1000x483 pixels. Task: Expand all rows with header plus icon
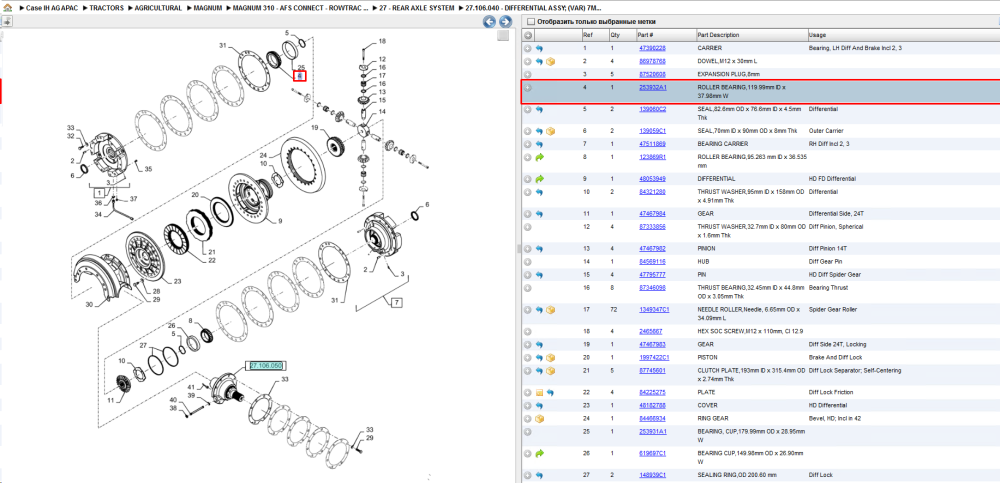528,35
